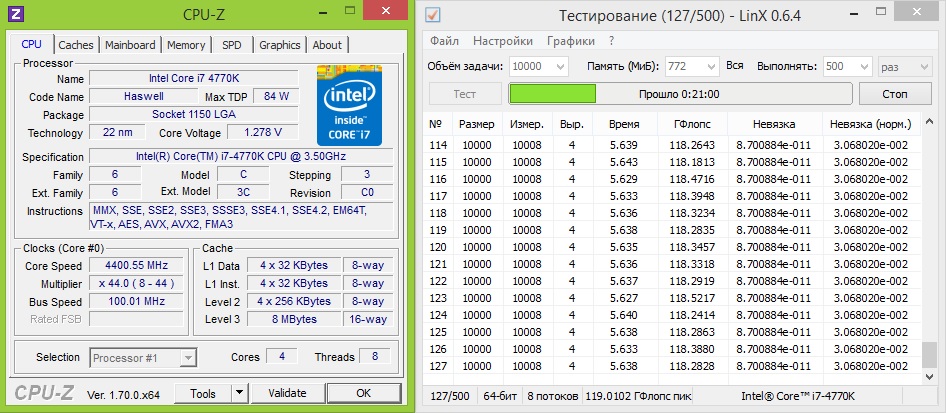Expand the Tools dropdown arrow
Viewport: 946px width, 413px height.
click(x=240, y=394)
